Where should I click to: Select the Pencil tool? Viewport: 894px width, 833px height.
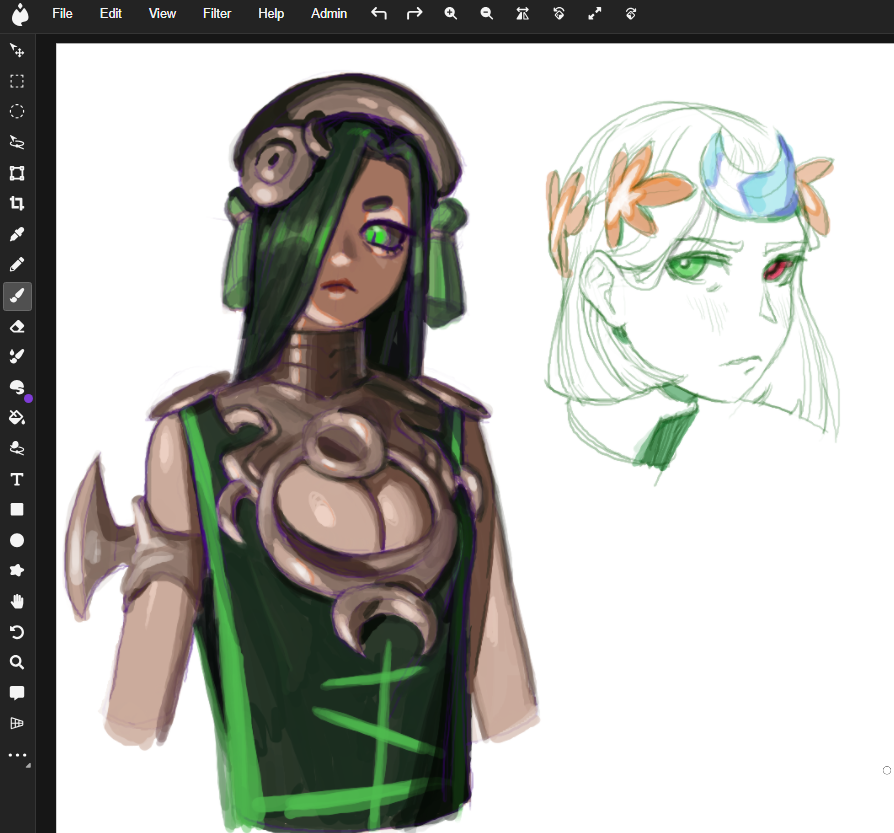pos(17,265)
